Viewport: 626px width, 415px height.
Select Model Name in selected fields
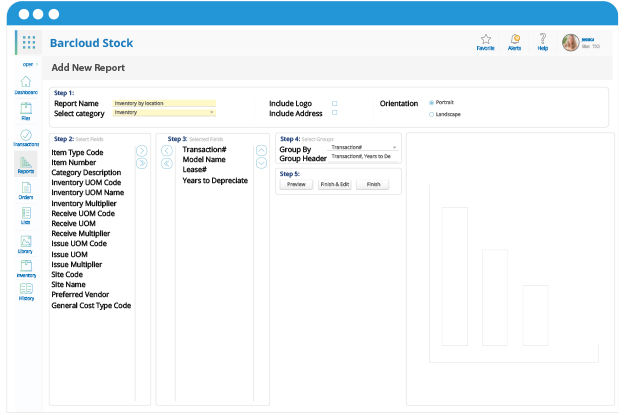point(204,159)
